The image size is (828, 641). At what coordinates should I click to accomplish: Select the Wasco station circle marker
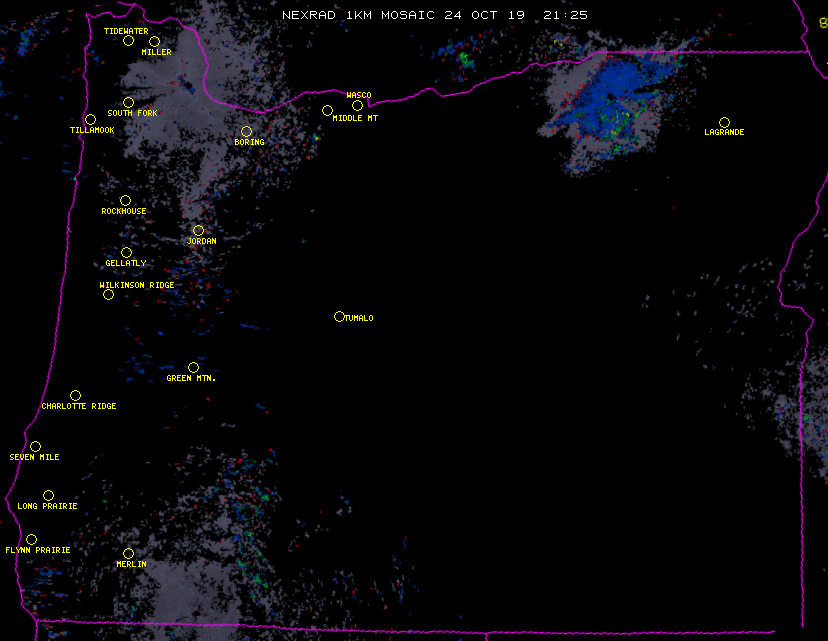click(357, 105)
